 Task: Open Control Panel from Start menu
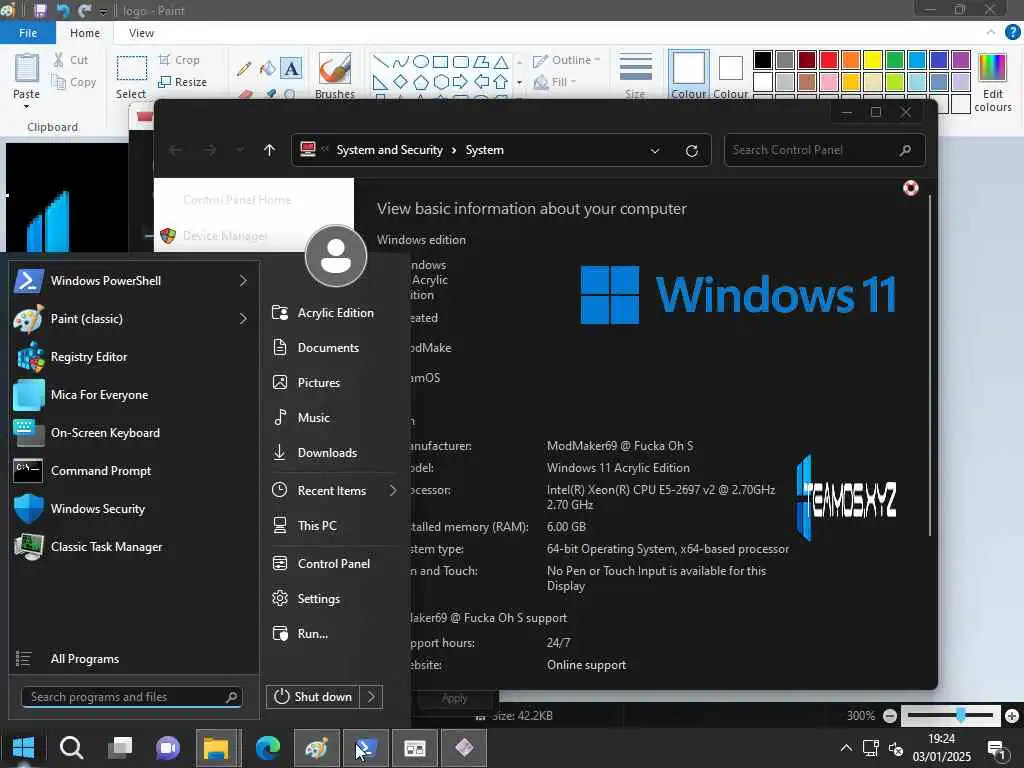click(334, 564)
